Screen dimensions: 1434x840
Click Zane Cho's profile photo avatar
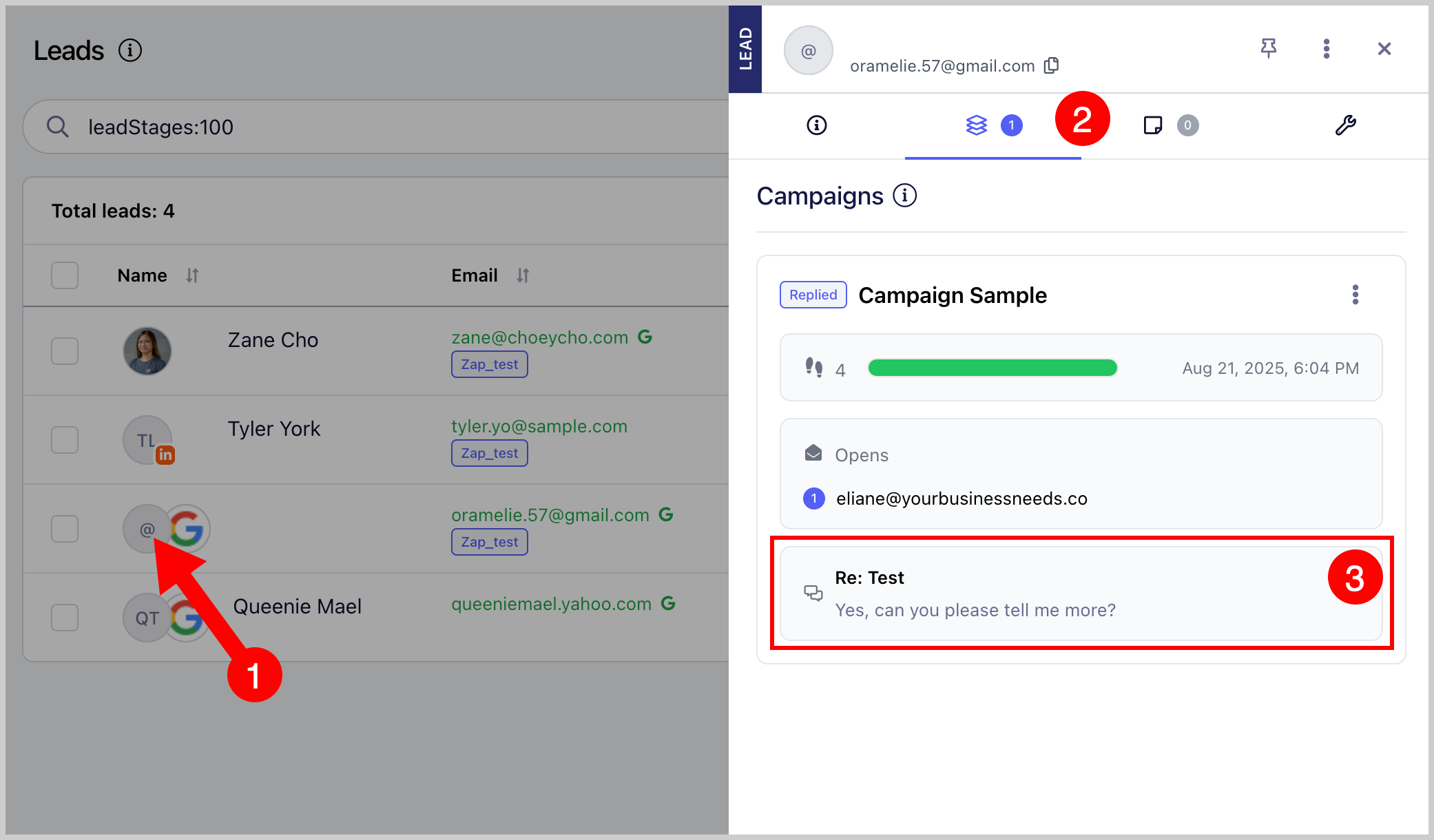[x=147, y=351]
